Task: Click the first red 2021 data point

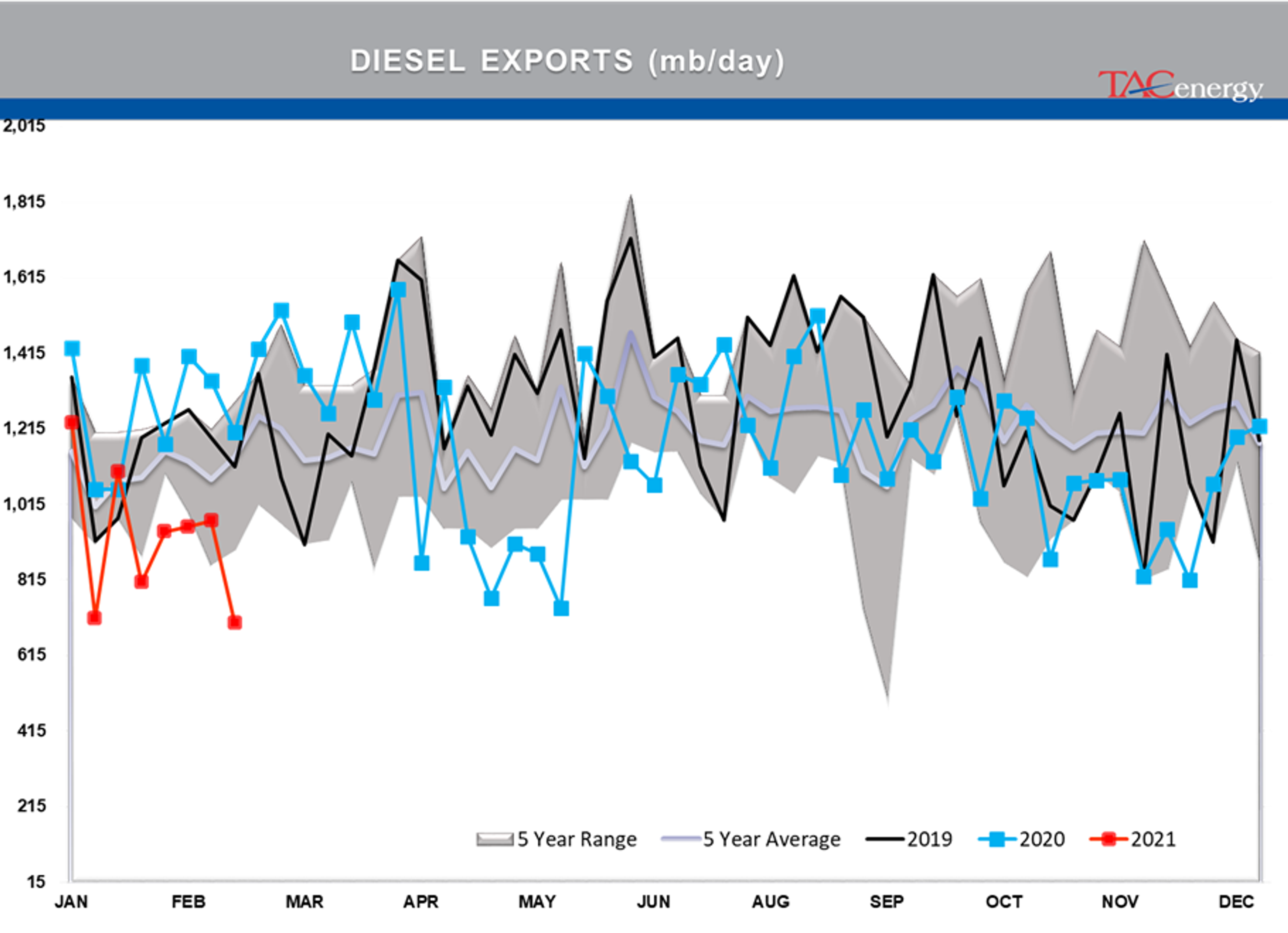Action: [71, 422]
